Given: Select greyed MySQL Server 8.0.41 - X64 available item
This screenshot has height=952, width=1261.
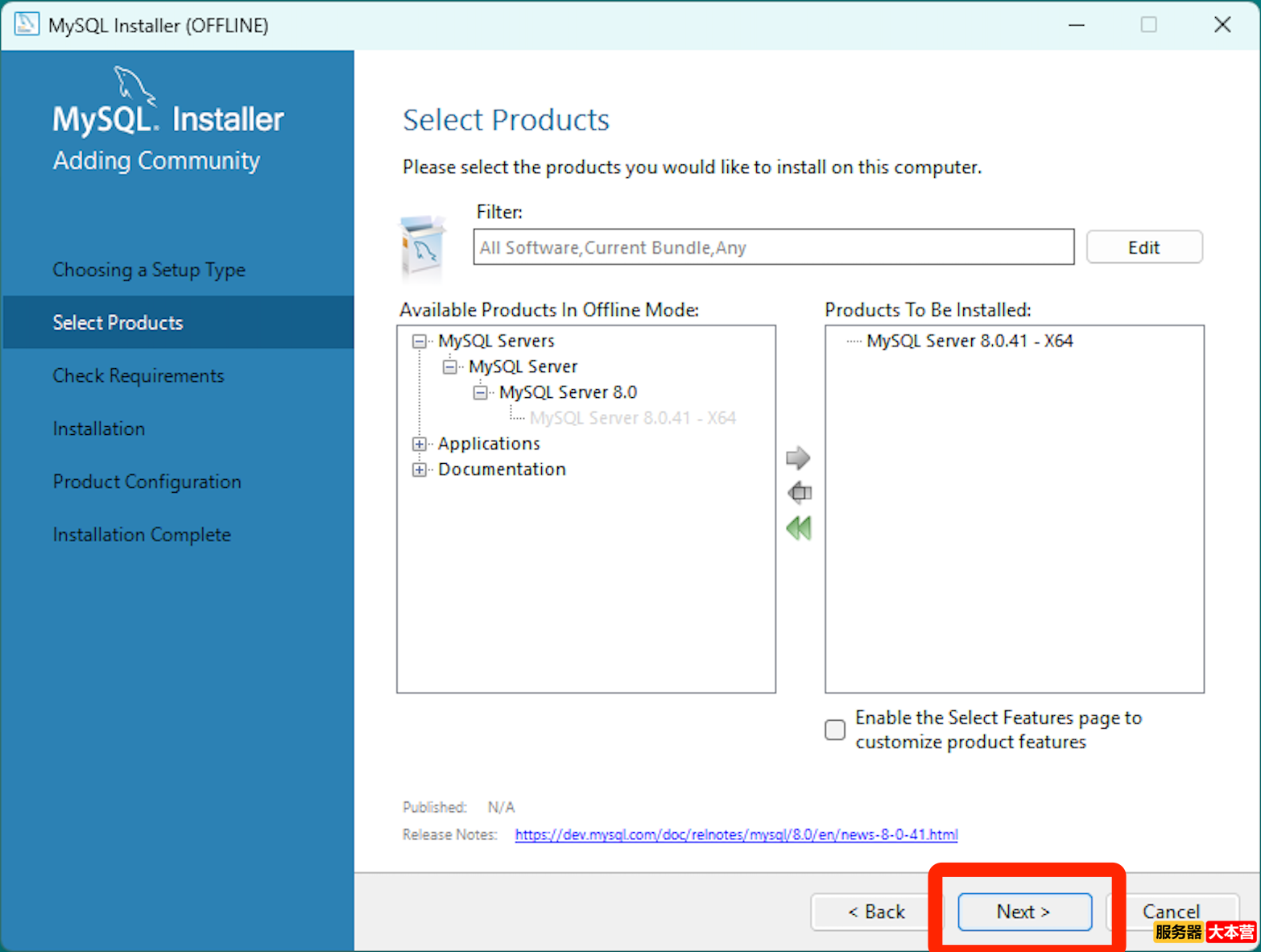Looking at the screenshot, I should click(633, 418).
